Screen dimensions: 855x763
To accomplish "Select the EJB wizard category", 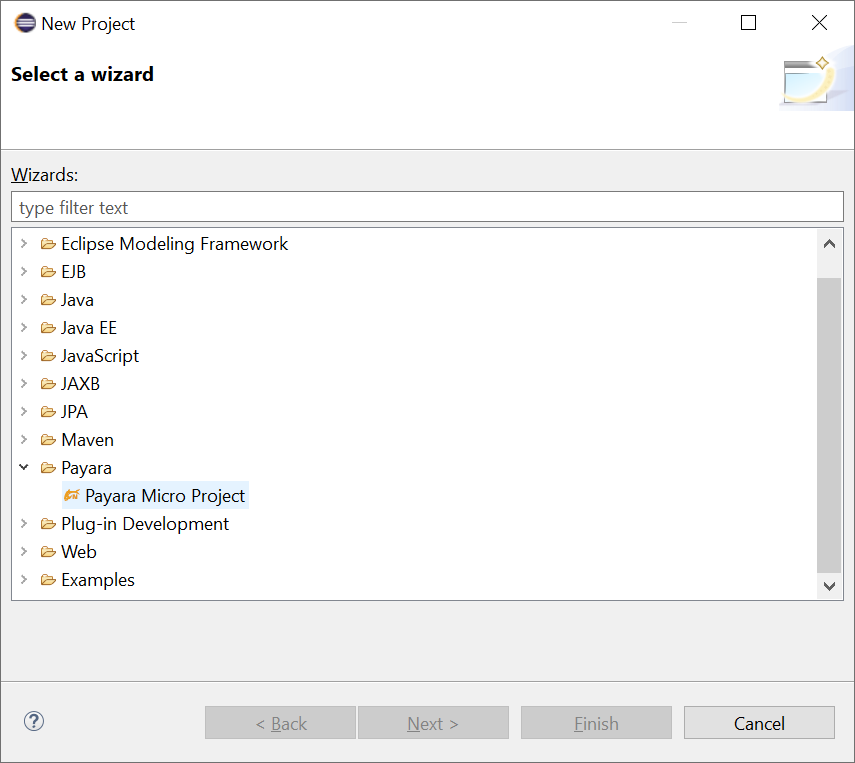I will coord(73,272).
